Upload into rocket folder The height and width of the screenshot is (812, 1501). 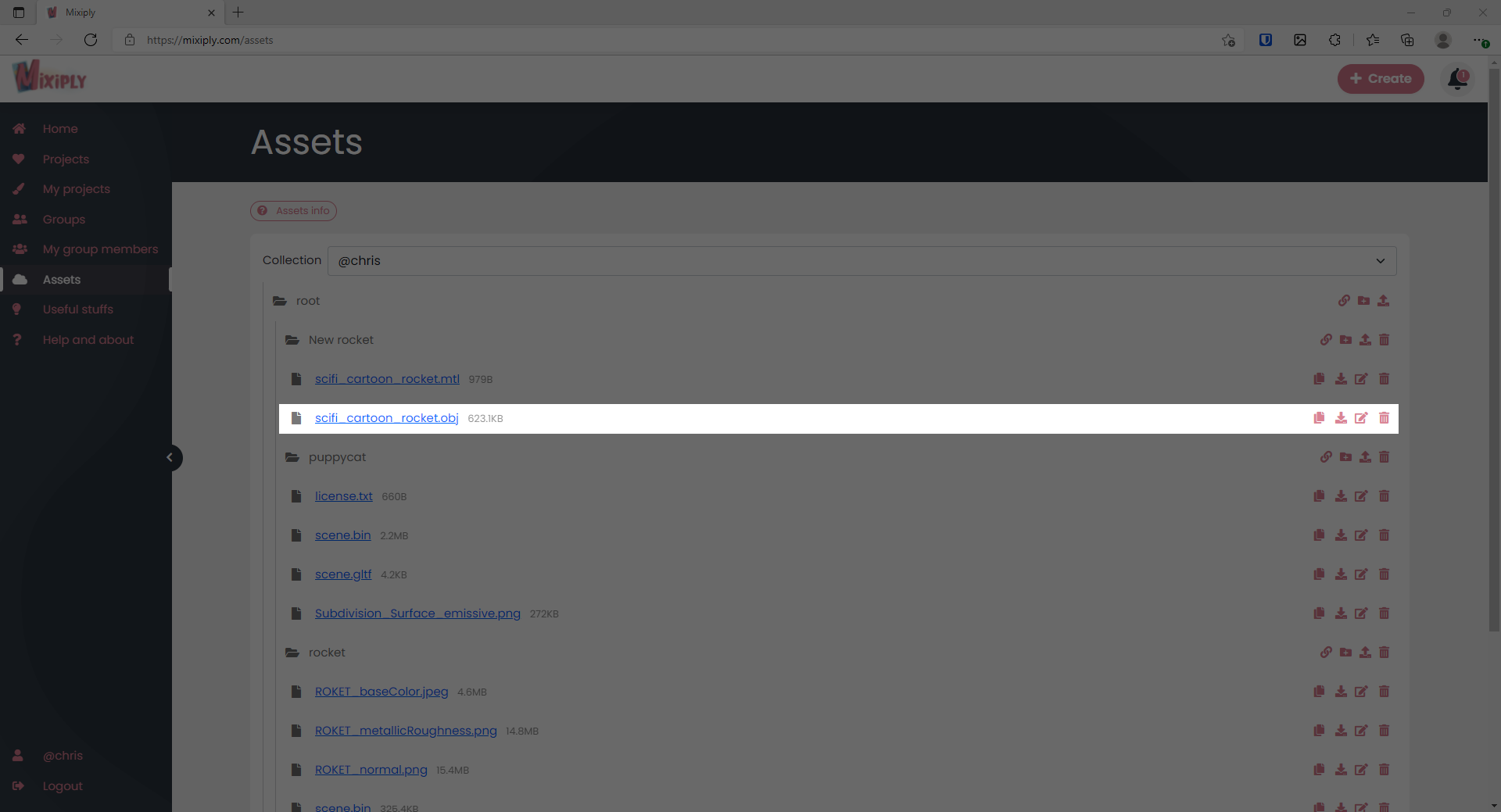(1365, 653)
